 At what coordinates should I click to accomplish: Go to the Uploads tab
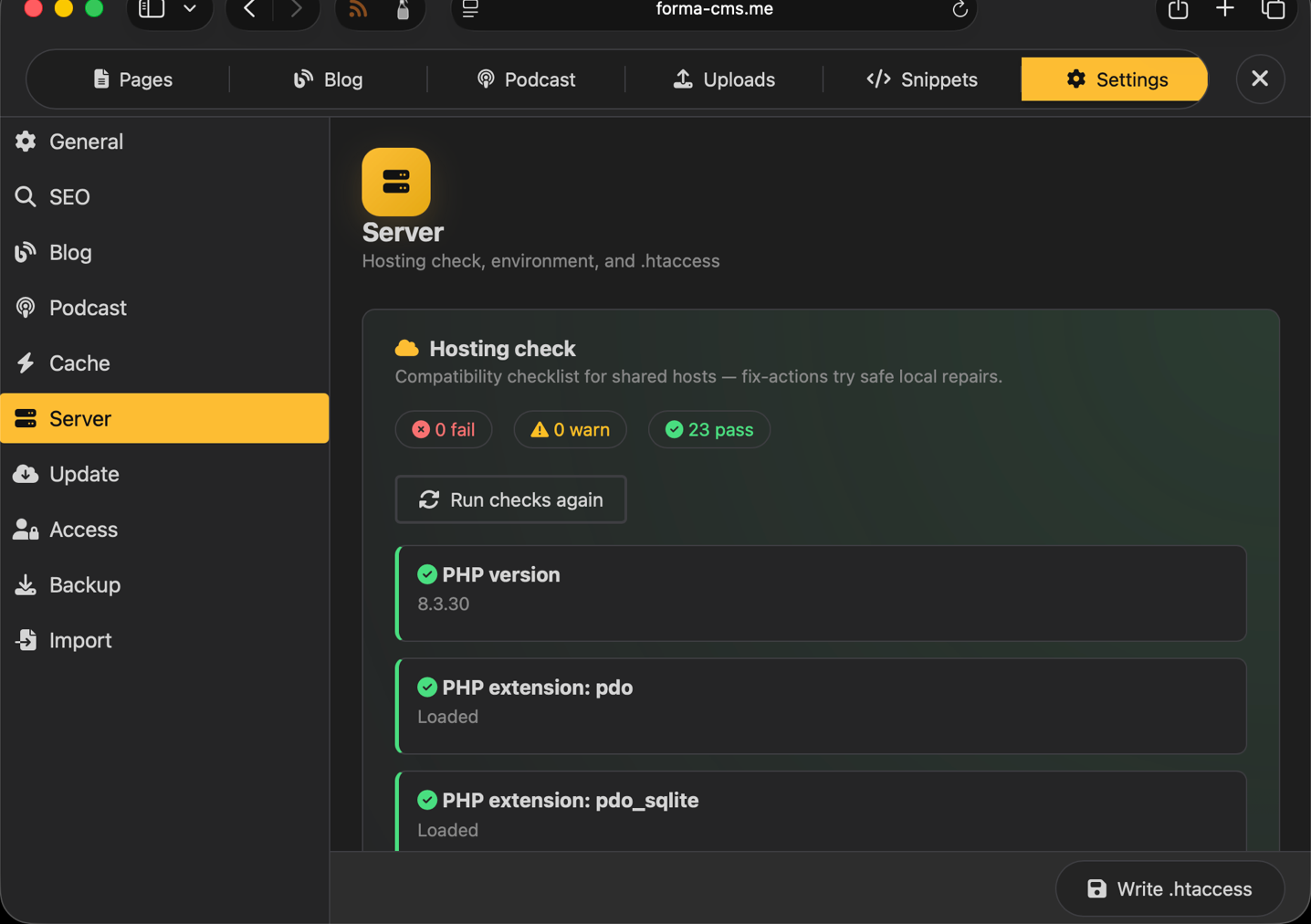(725, 79)
